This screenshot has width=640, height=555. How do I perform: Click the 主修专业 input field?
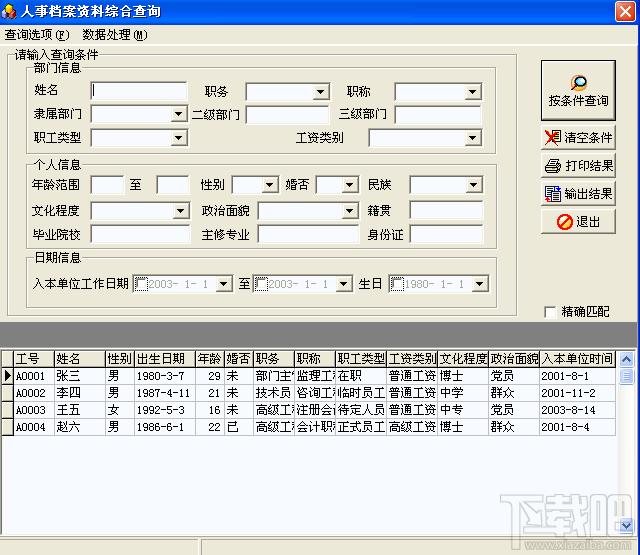(309, 235)
